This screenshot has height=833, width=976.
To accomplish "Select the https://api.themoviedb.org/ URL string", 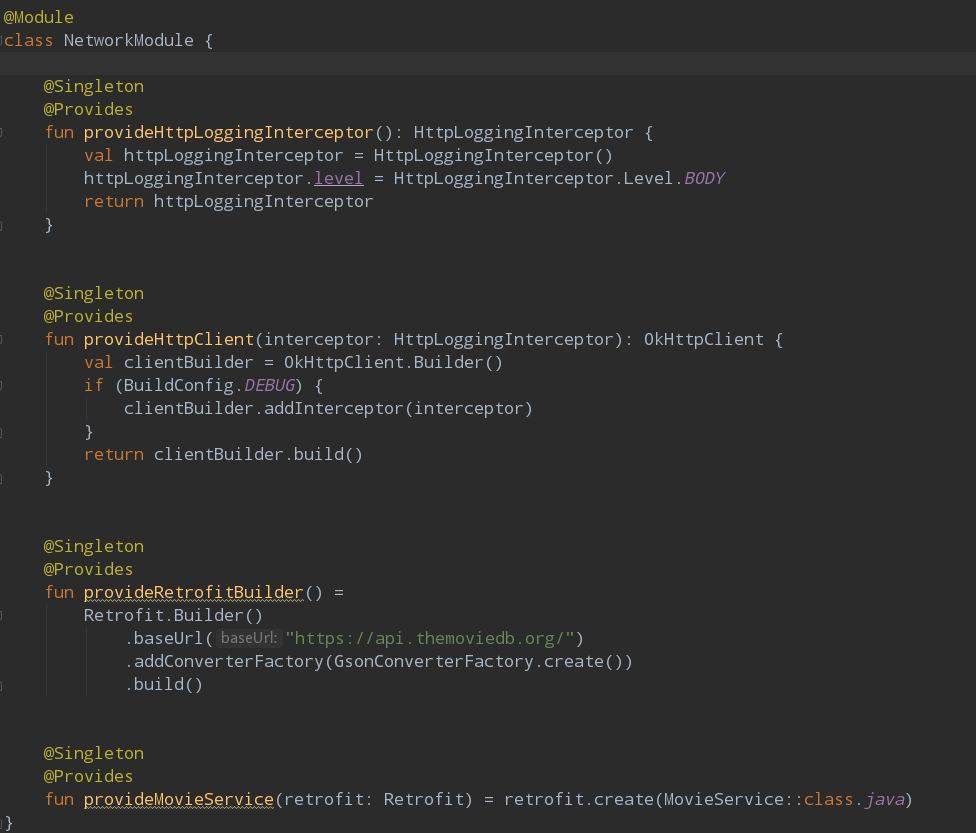I will pyautogui.click(x=430, y=639).
